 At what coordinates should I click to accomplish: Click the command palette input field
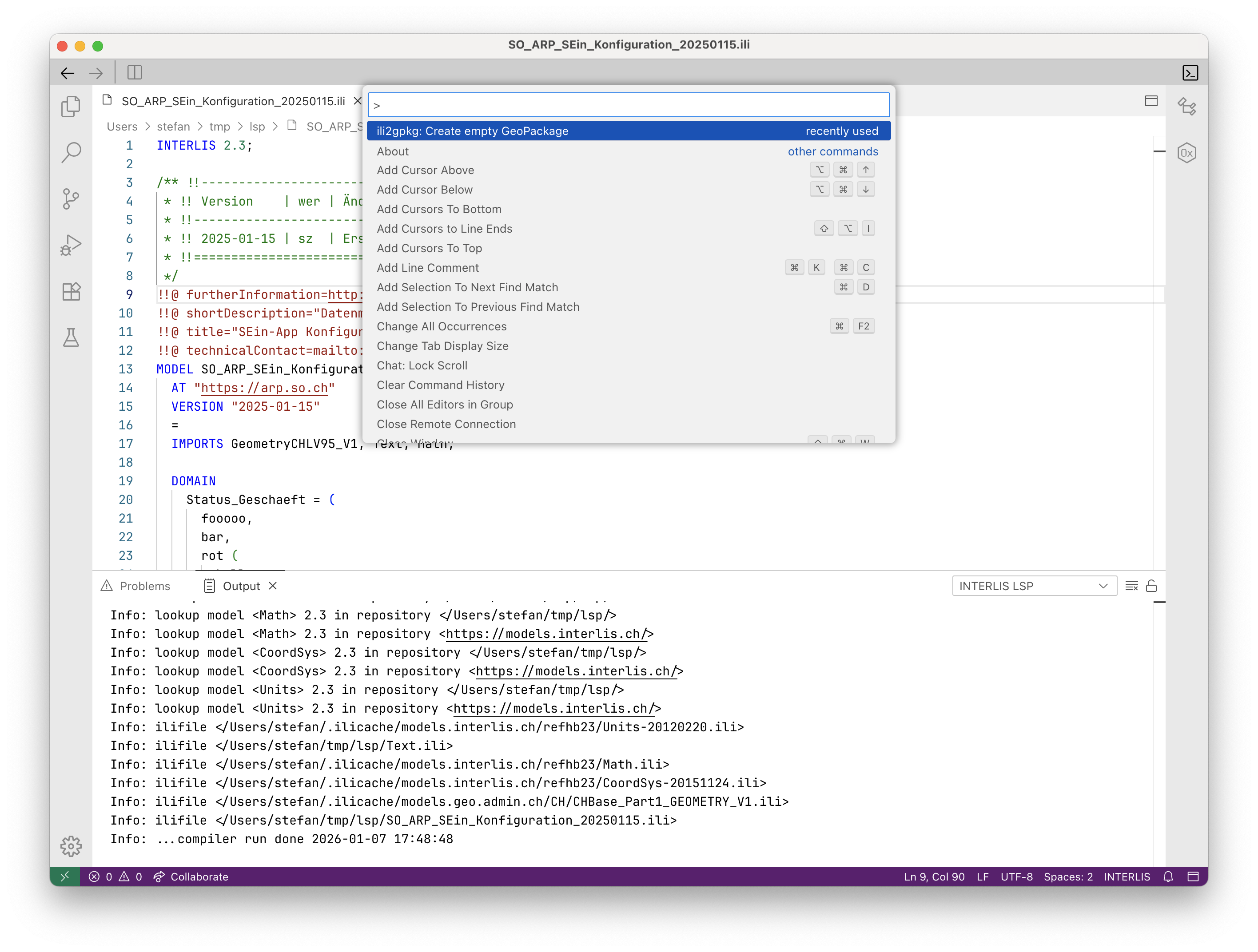point(629,105)
